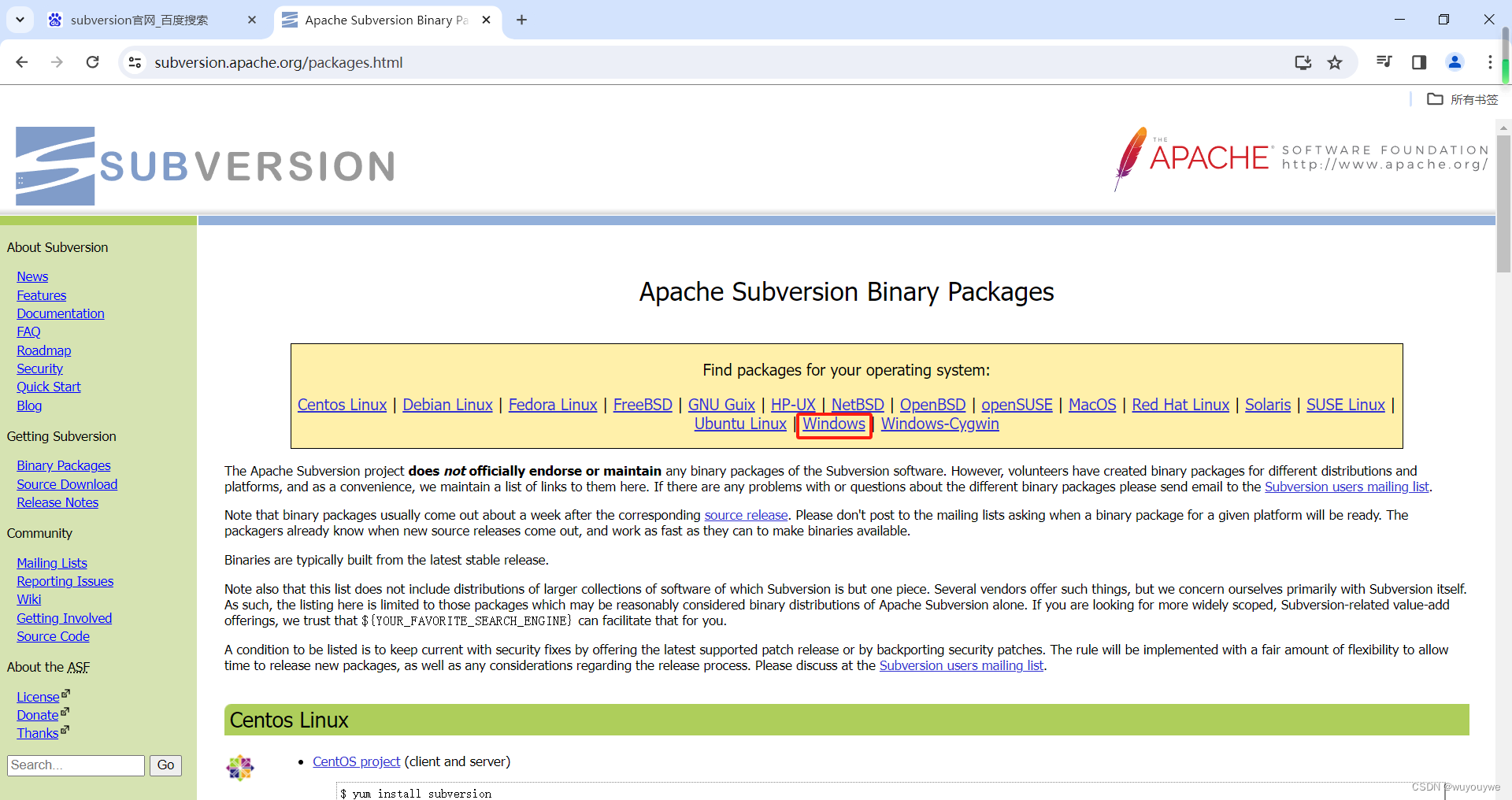Open a new tab with plus
This screenshot has width=1512, height=800.
point(521,20)
